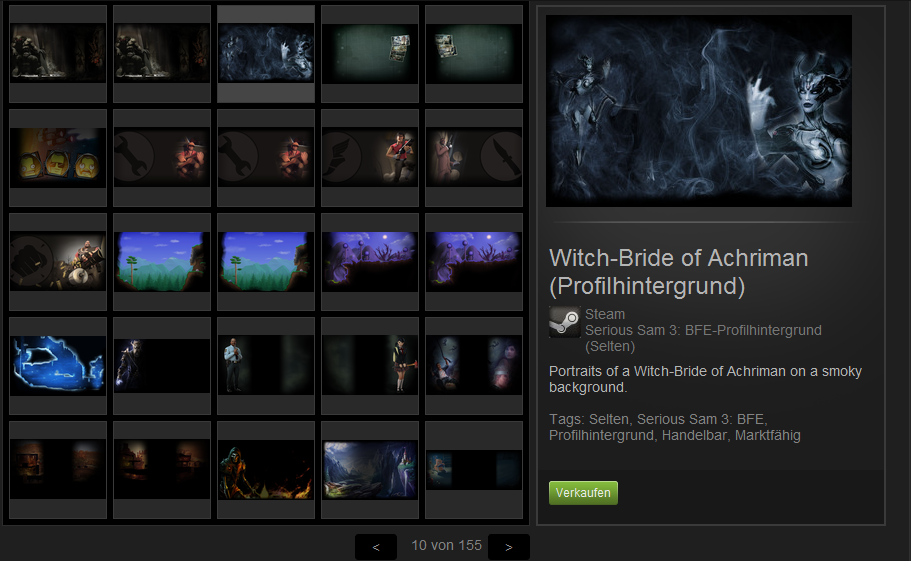
Task: Select the glowing blue map thumbnail
Action: [58, 365]
